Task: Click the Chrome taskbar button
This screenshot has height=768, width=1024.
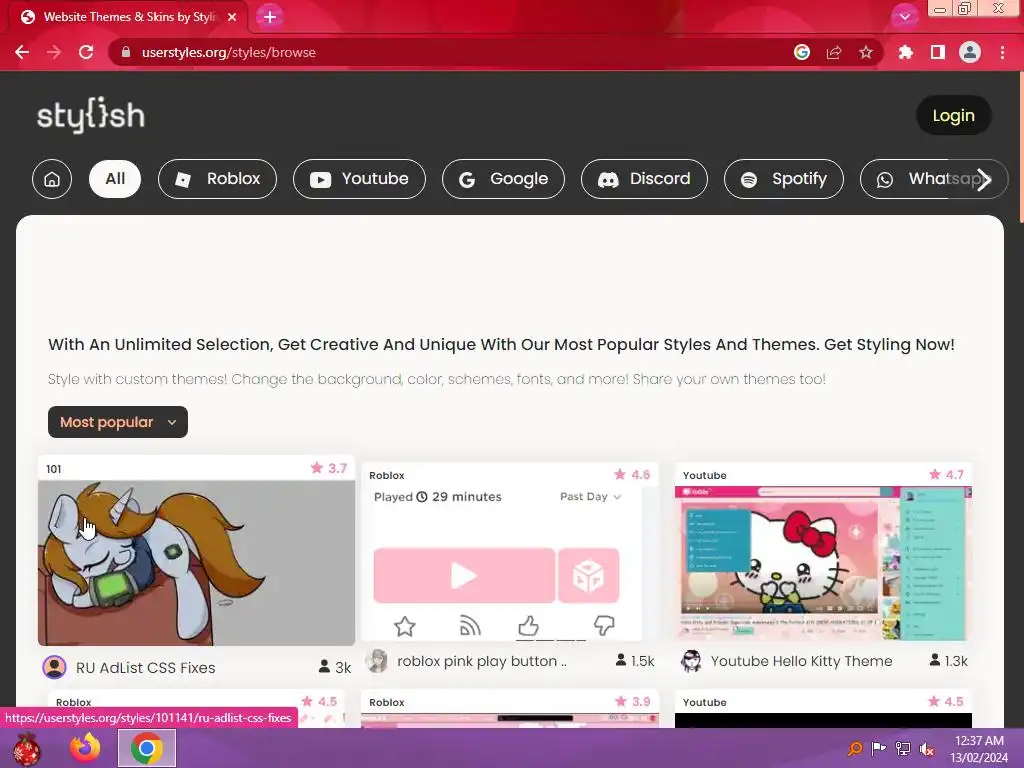Action: (x=147, y=748)
